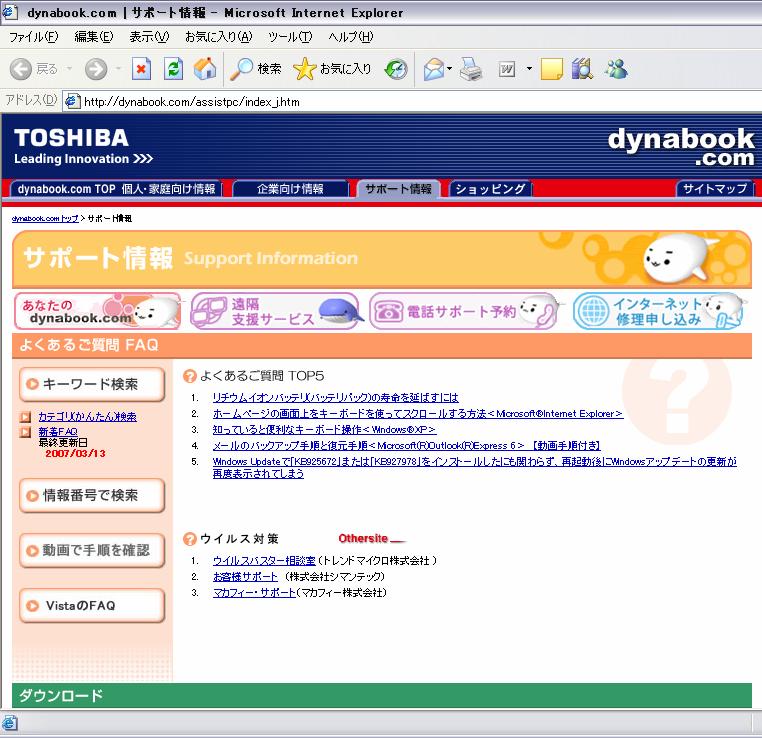Open the ヘルプ(H) menu
Screen dimensions: 762x738
(350, 37)
